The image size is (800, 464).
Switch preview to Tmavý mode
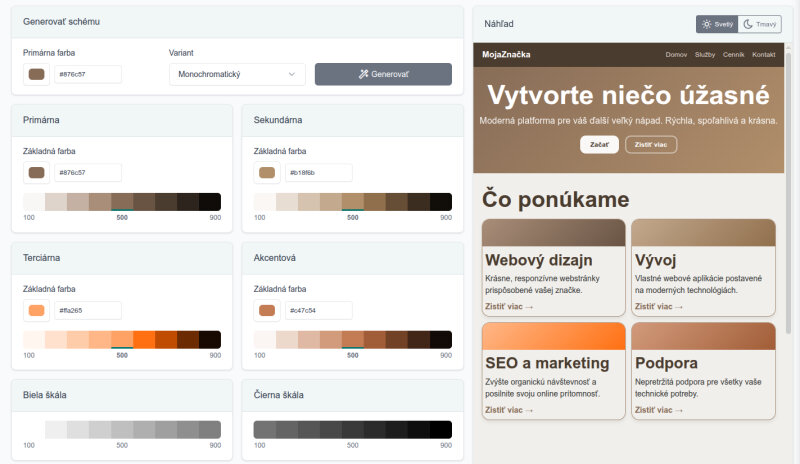tap(760, 24)
